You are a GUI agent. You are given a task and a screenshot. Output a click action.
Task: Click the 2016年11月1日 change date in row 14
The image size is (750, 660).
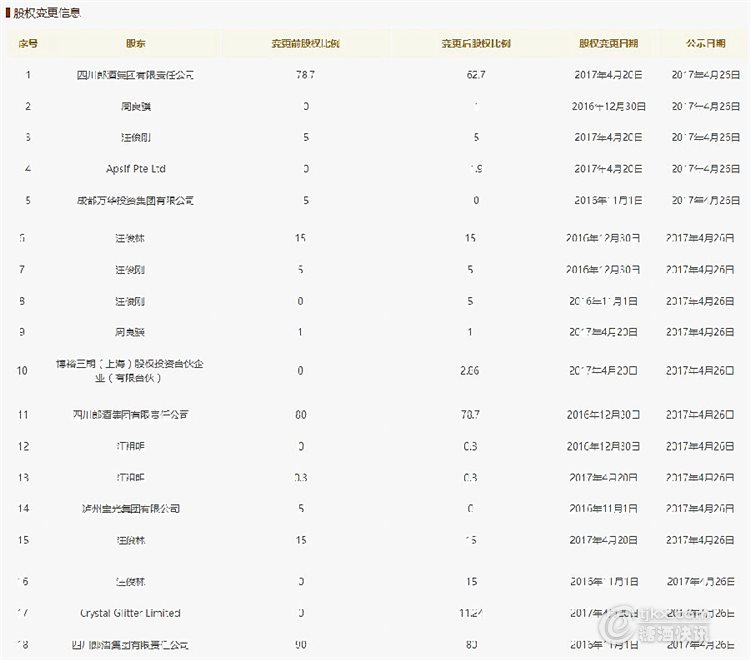(603, 508)
